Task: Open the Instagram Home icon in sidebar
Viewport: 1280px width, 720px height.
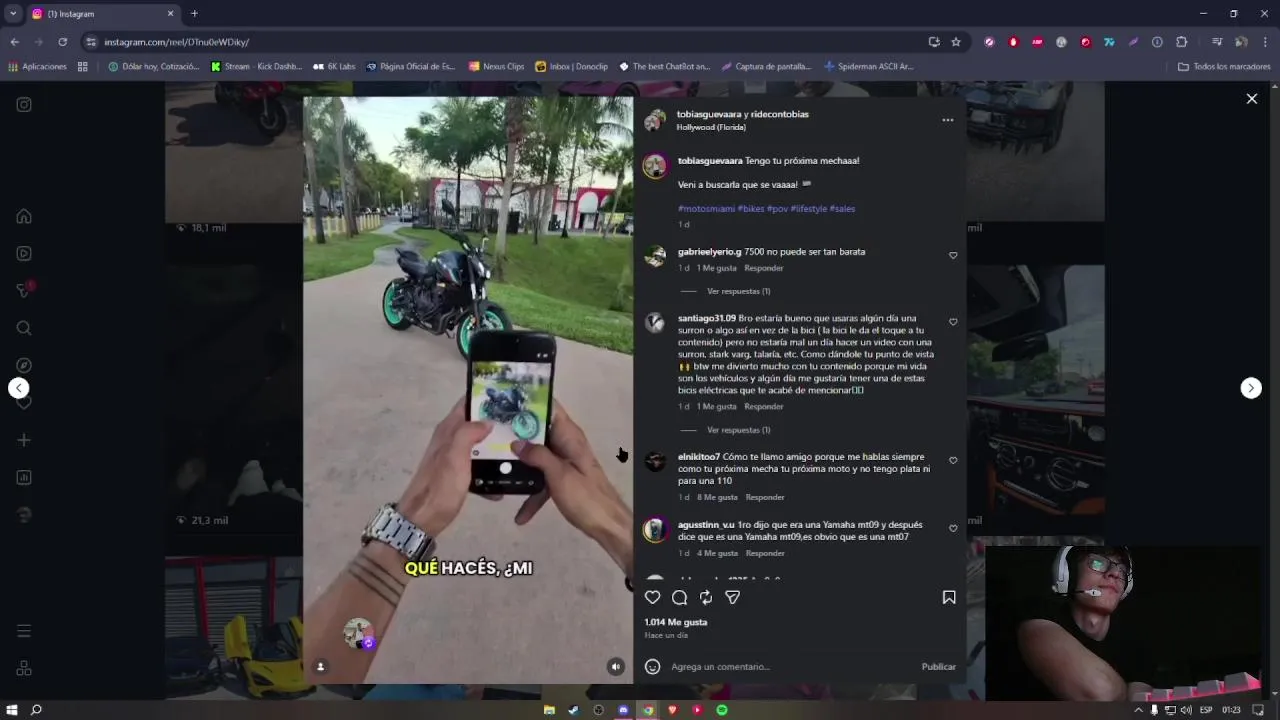Action: pos(24,216)
